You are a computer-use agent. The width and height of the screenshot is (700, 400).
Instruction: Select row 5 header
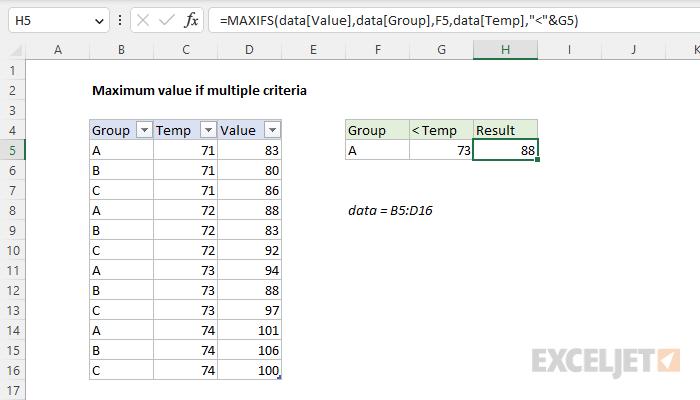pyautogui.click(x=12, y=150)
